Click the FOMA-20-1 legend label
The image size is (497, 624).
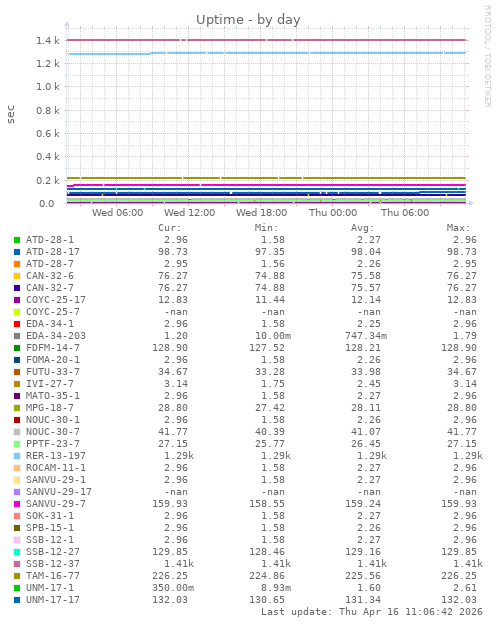[x=53, y=360]
